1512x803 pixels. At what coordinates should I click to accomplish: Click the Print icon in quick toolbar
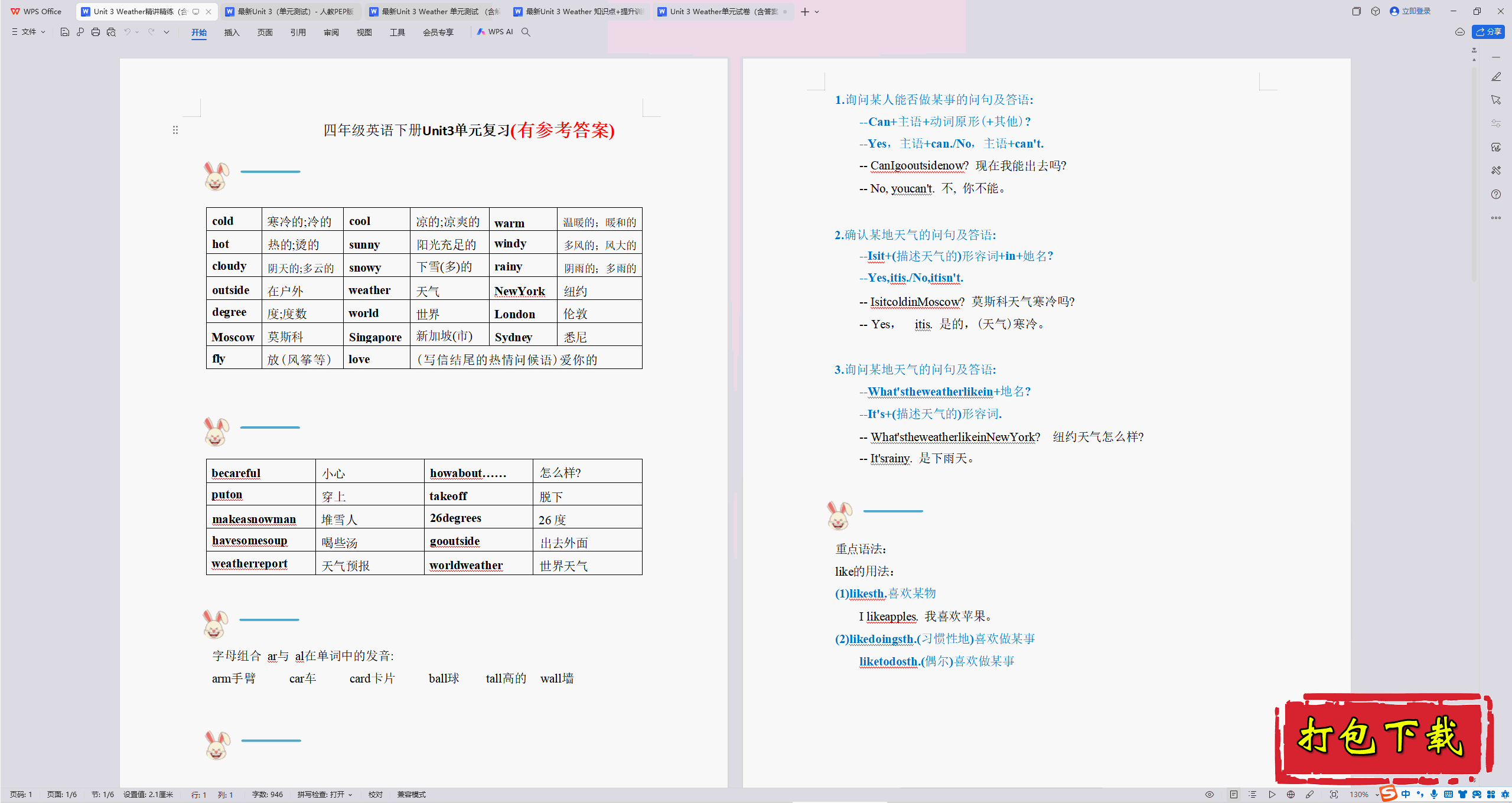point(96,32)
